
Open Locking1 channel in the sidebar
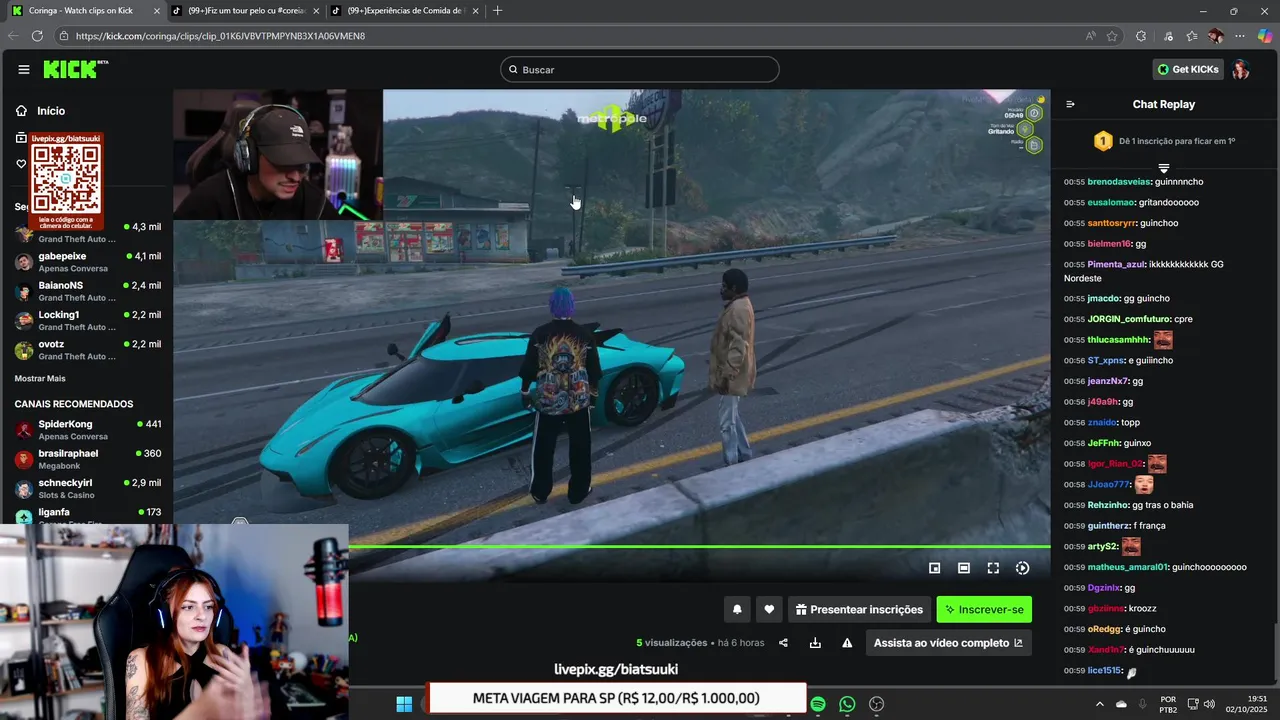click(88, 320)
